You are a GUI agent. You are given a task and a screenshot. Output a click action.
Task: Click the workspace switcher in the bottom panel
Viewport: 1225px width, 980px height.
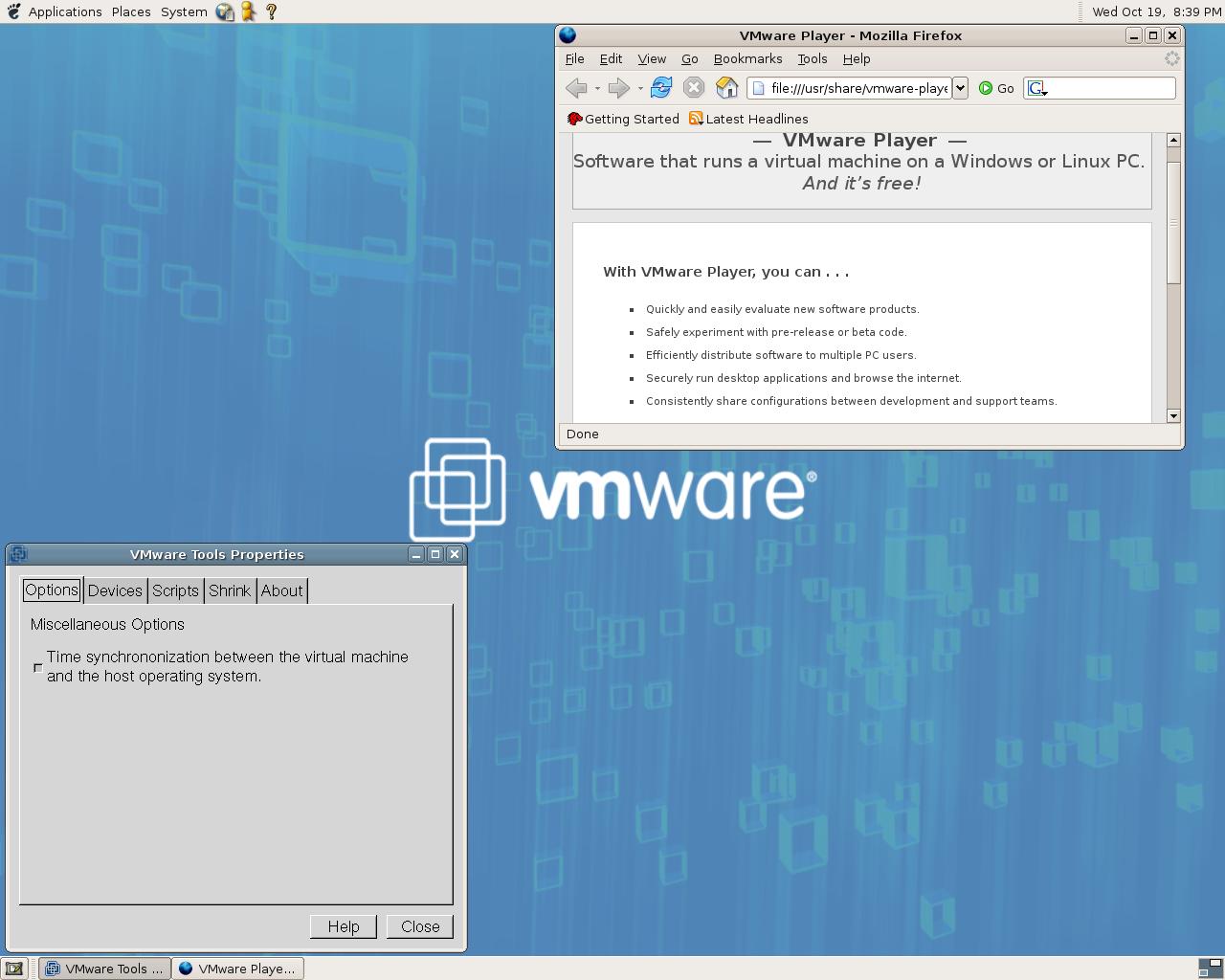click(x=1211, y=969)
